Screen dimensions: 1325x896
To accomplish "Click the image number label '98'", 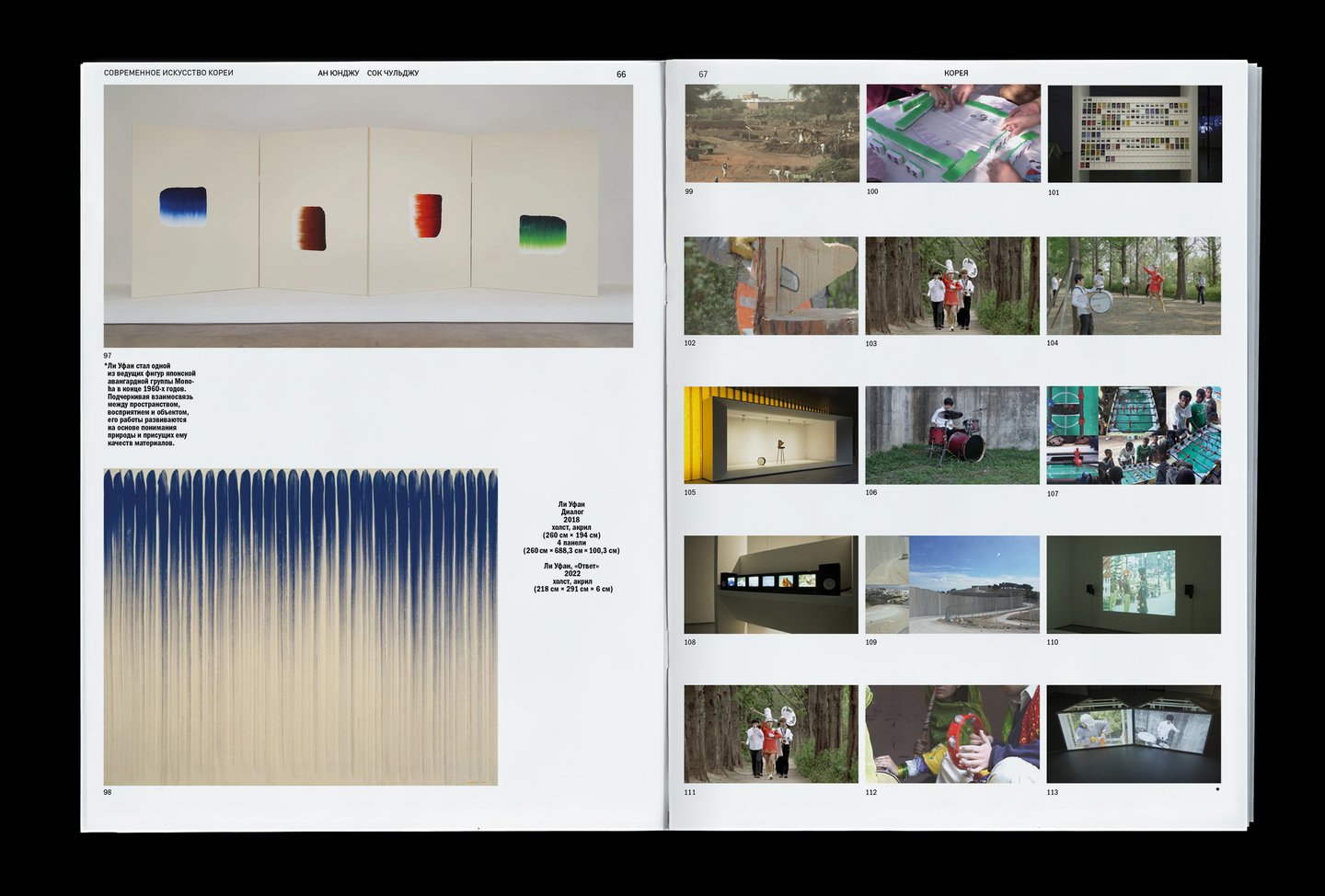I will tap(108, 792).
